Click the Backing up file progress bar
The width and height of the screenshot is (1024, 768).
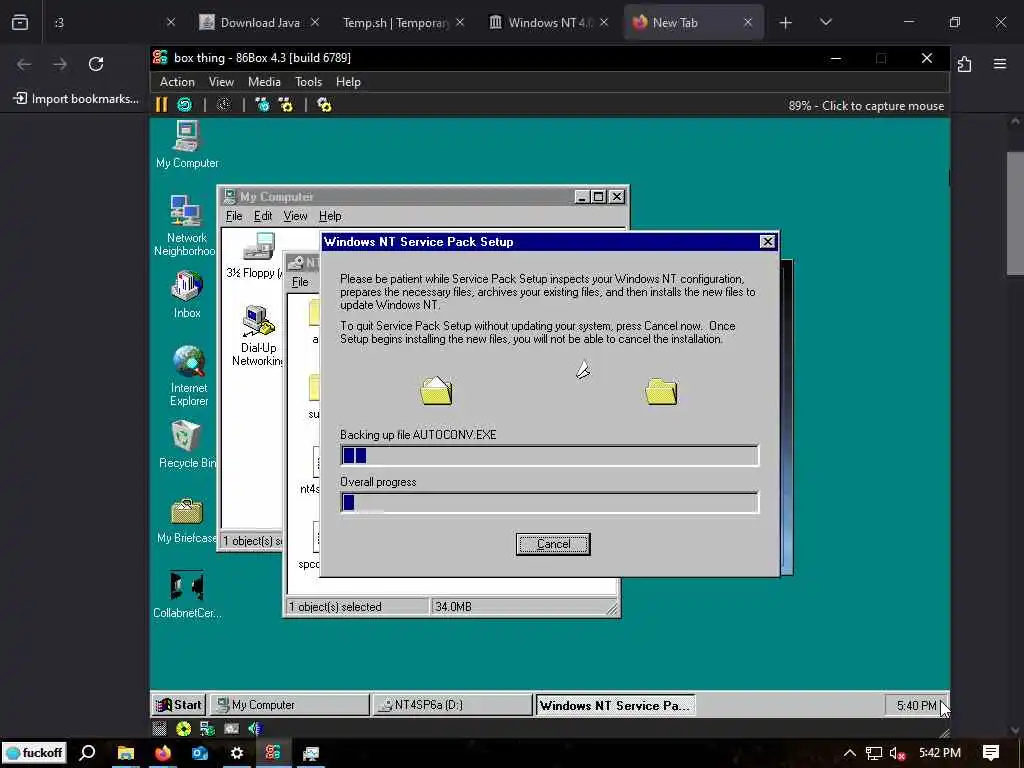pyautogui.click(x=549, y=455)
